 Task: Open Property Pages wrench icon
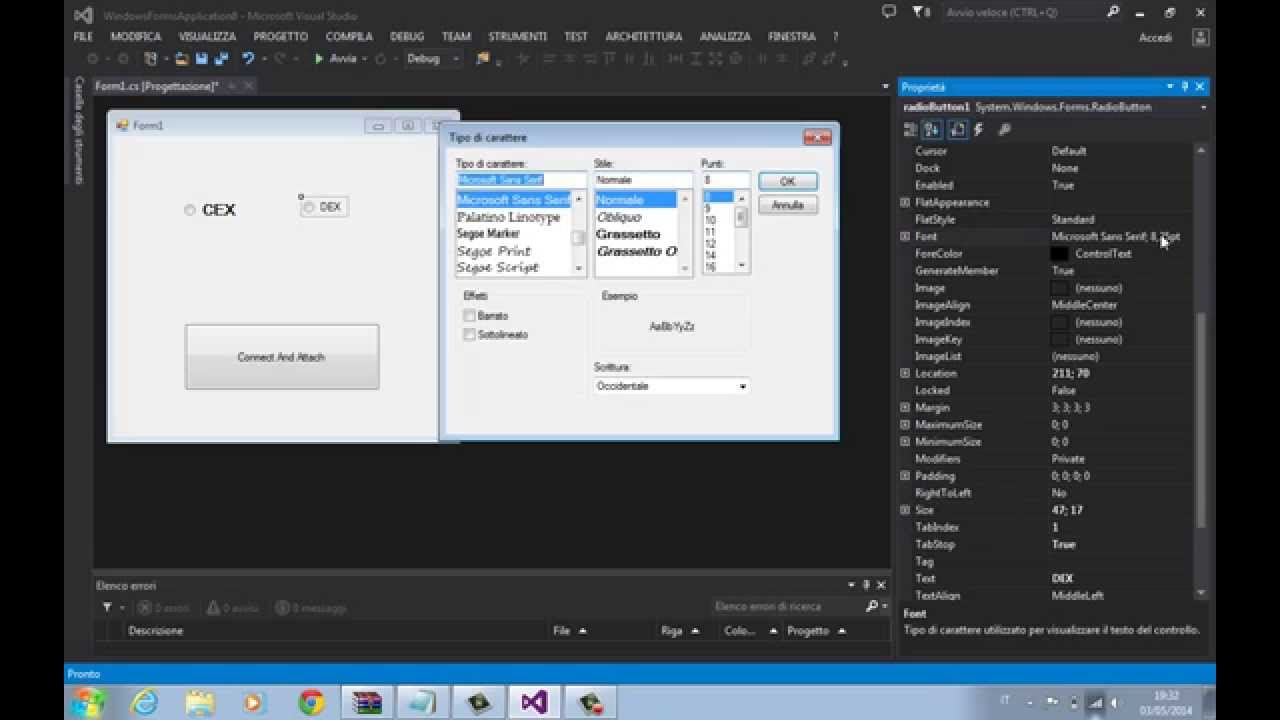pos(1004,129)
